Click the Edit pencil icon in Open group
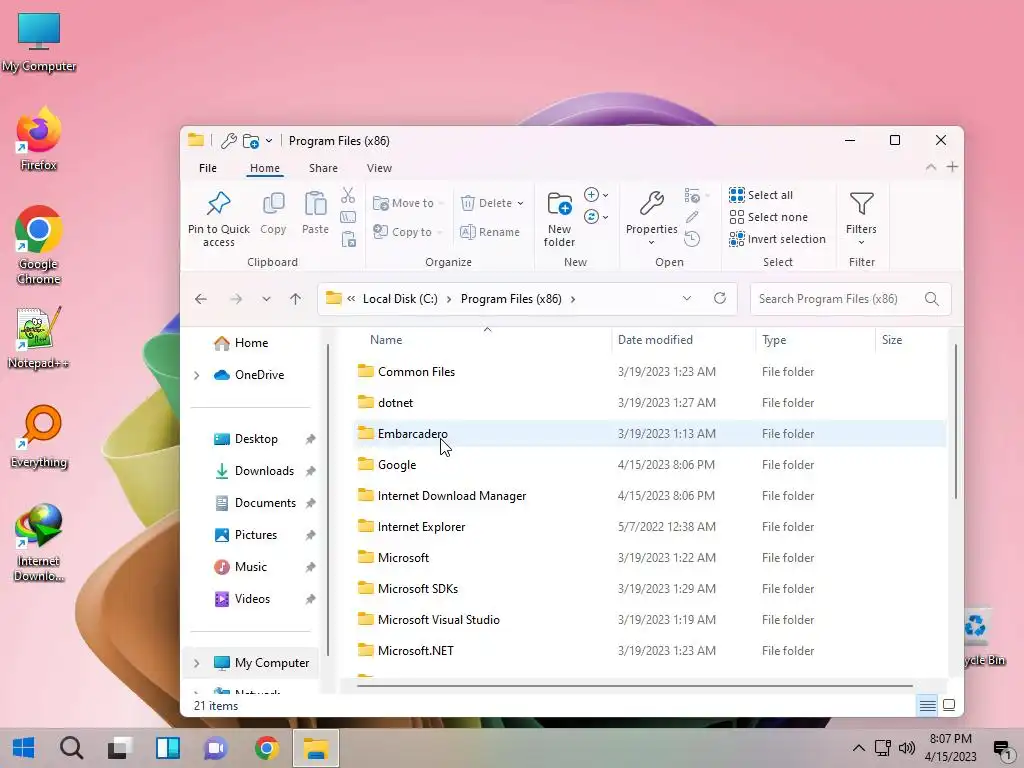Viewport: 1024px width, 768px height. tap(692, 217)
